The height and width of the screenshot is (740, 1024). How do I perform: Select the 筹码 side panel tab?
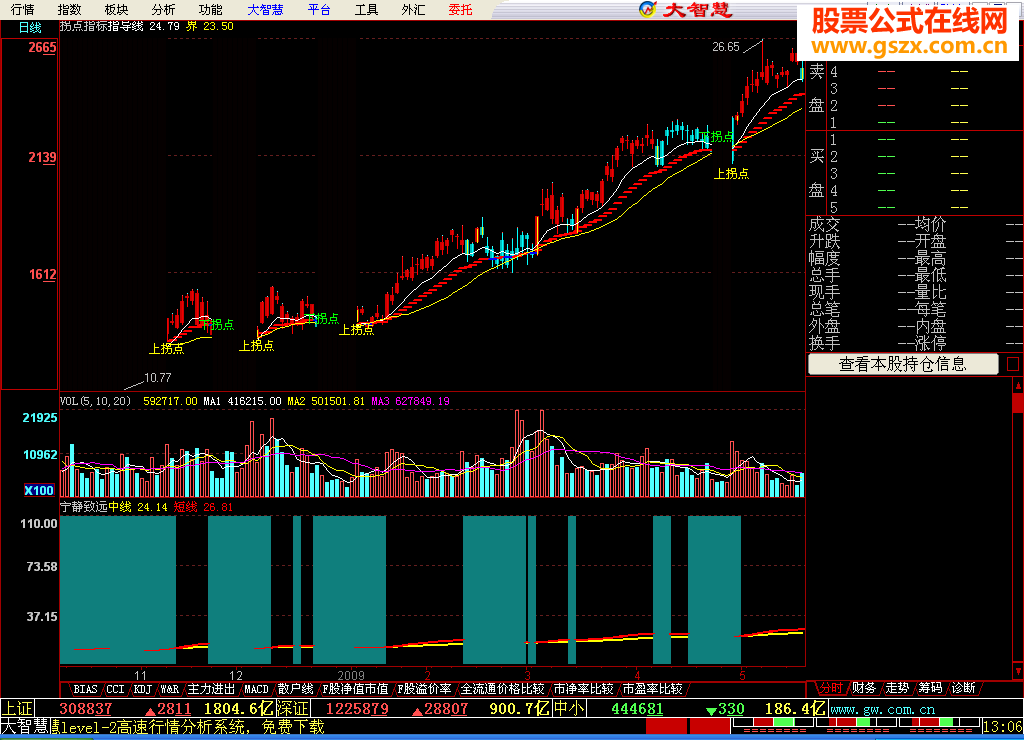(931, 688)
